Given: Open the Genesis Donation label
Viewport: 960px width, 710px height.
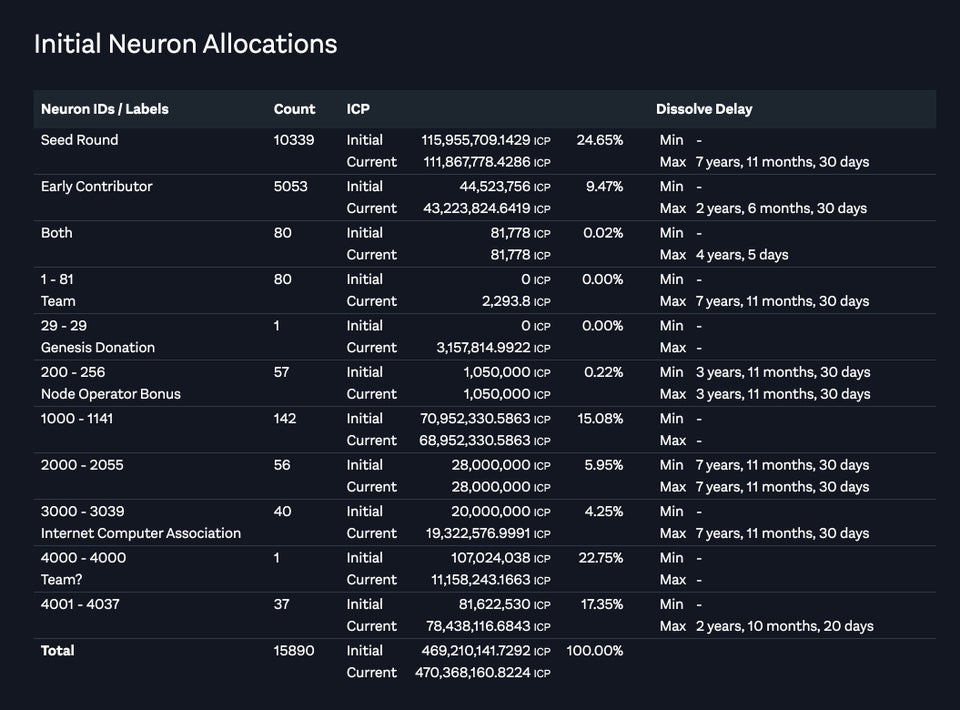Looking at the screenshot, I should (98, 348).
